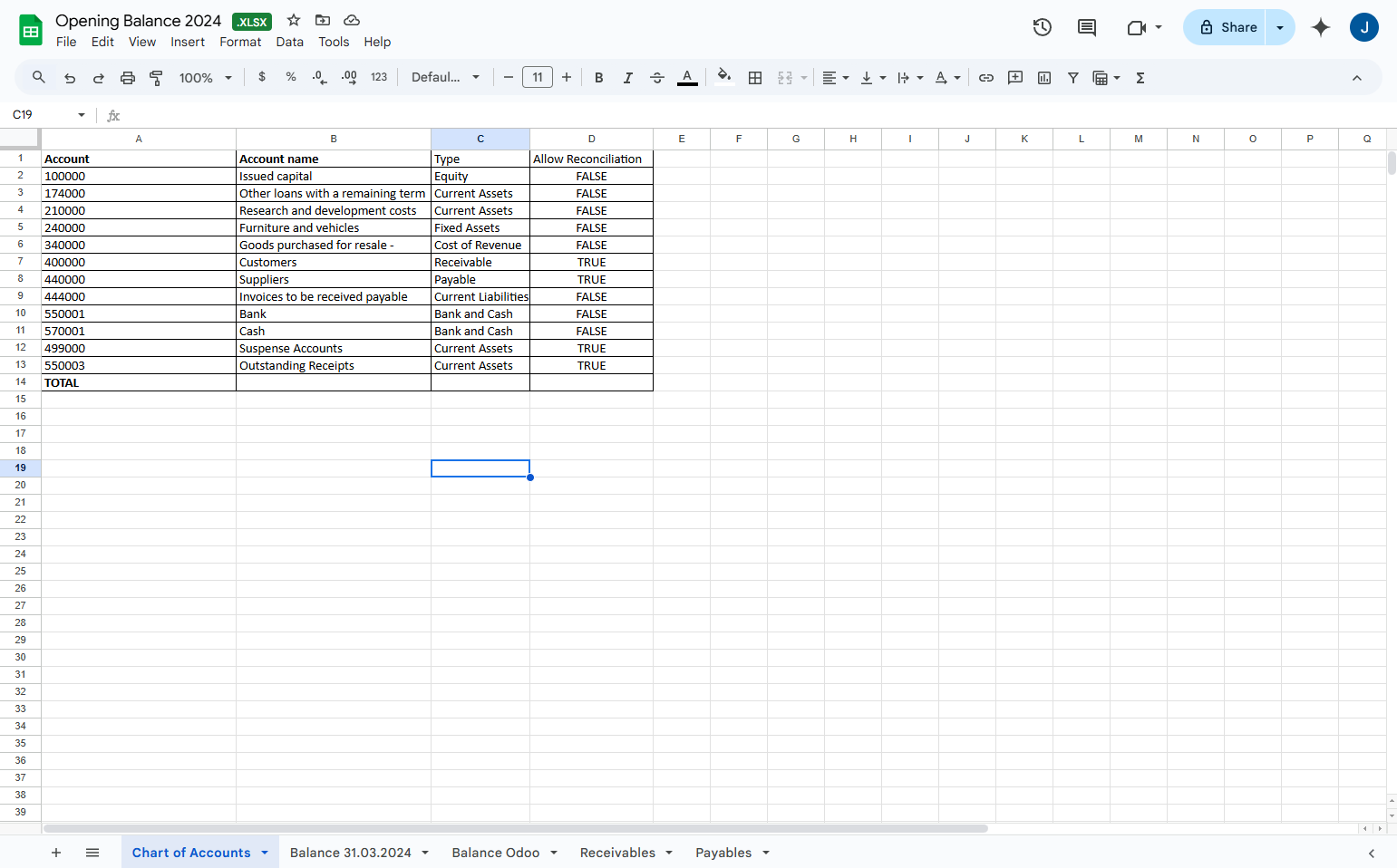Increase decimal places icon
The image size is (1397, 868).
[x=349, y=78]
